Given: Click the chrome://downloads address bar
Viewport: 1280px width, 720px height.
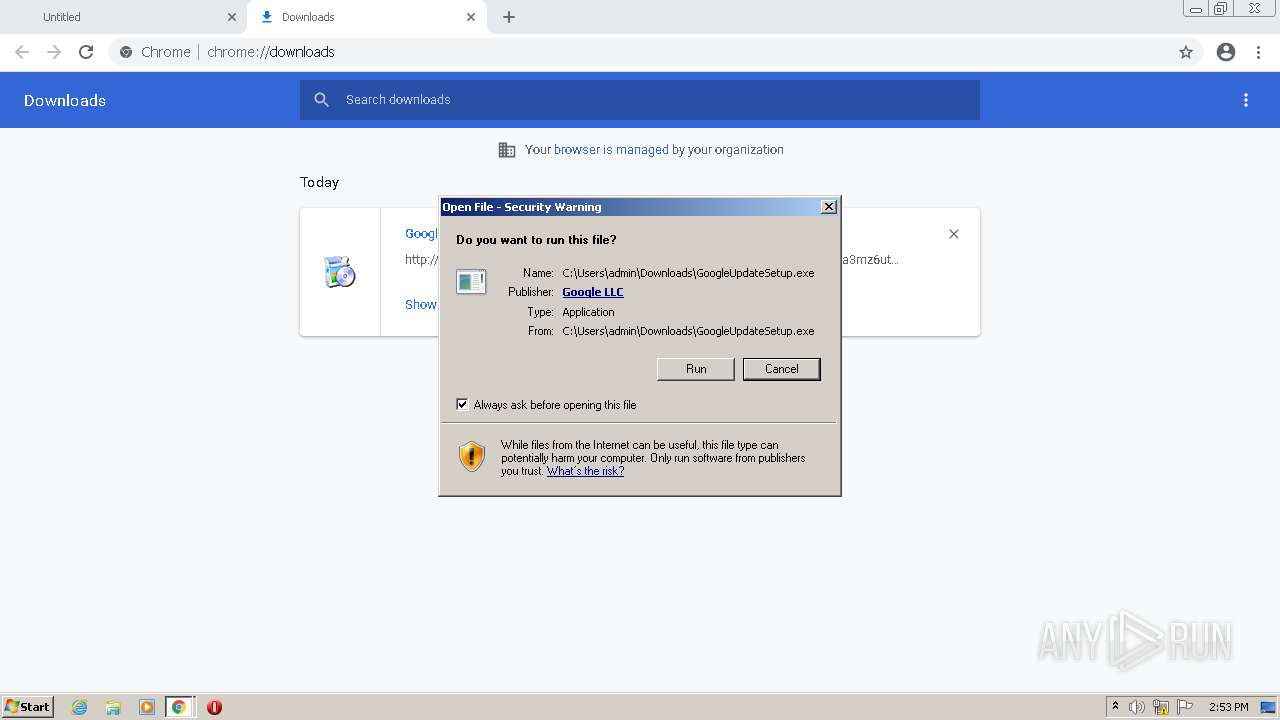Looking at the screenshot, I should [x=640, y=52].
